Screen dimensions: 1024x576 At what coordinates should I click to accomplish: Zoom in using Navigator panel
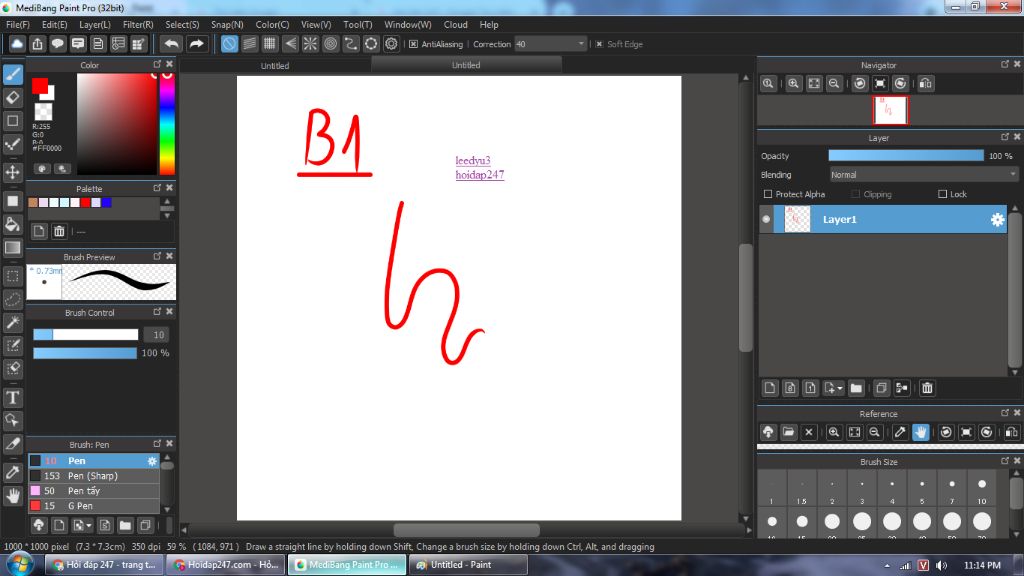pos(793,84)
